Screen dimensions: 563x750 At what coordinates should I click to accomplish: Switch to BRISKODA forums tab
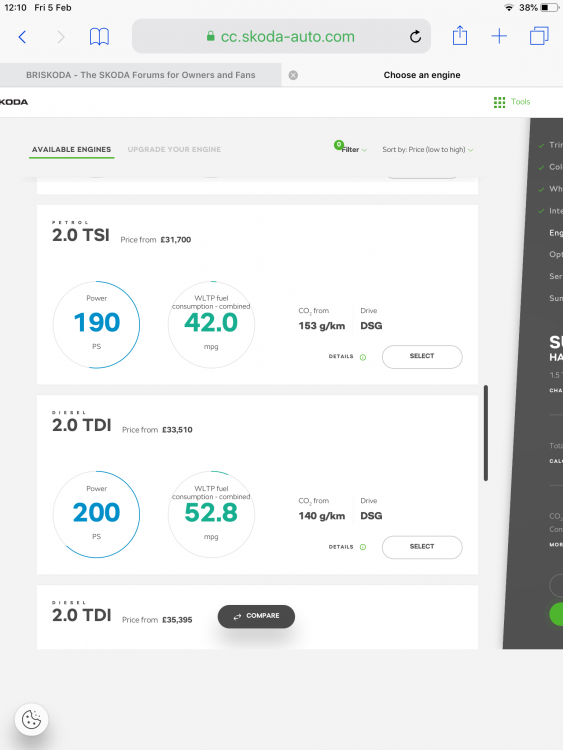click(x=141, y=75)
